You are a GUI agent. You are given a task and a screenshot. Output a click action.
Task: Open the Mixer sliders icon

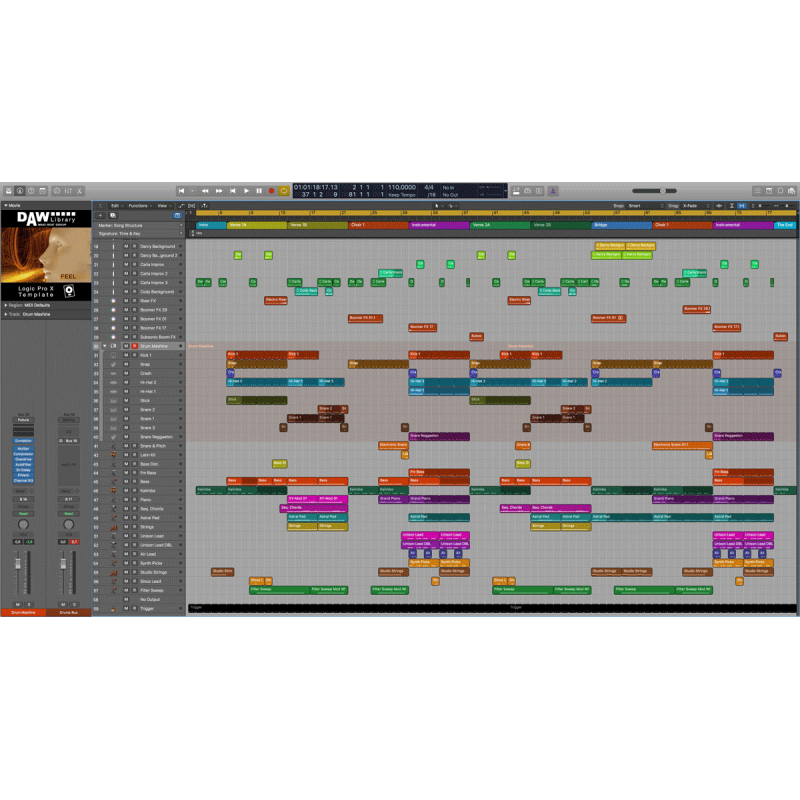pyautogui.click(x=68, y=191)
